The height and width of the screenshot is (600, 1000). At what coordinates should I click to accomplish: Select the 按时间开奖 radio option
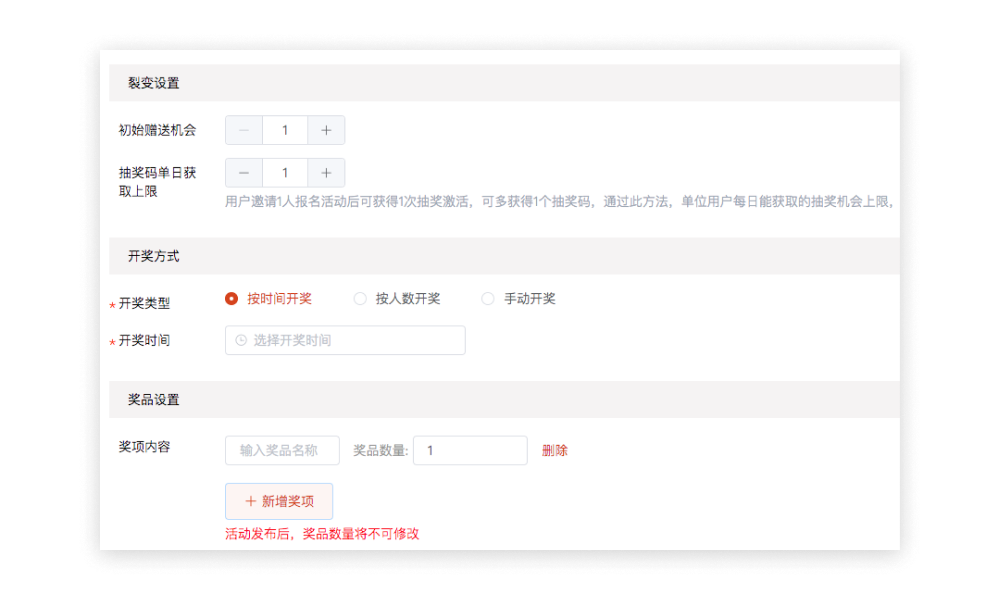pyautogui.click(x=231, y=298)
